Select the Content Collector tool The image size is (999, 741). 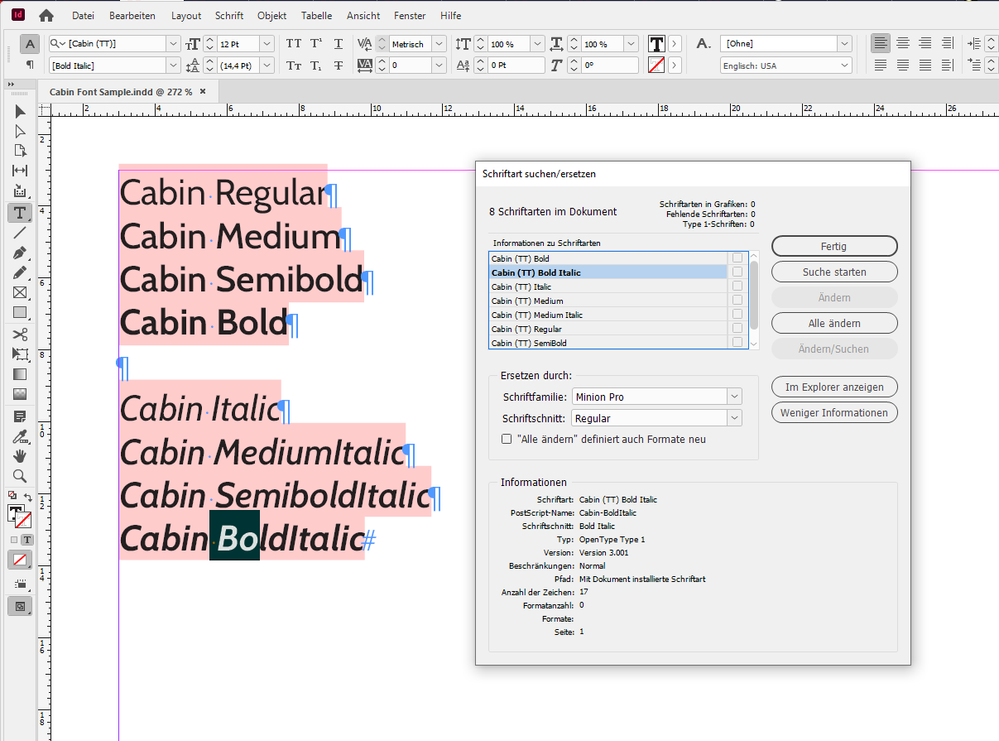[x=20, y=191]
